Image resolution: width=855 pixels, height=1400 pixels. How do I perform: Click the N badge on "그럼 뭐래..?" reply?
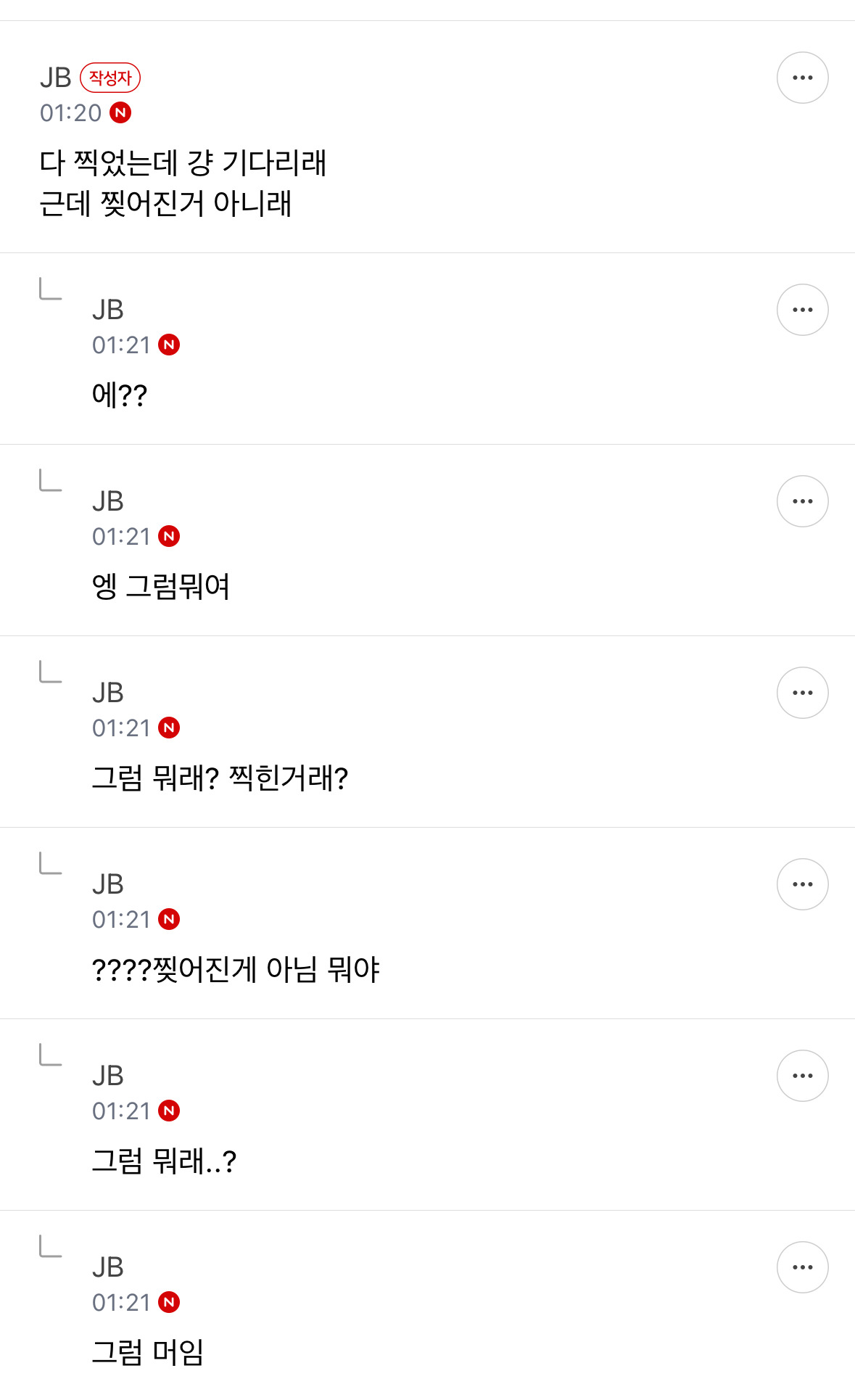169,1111
